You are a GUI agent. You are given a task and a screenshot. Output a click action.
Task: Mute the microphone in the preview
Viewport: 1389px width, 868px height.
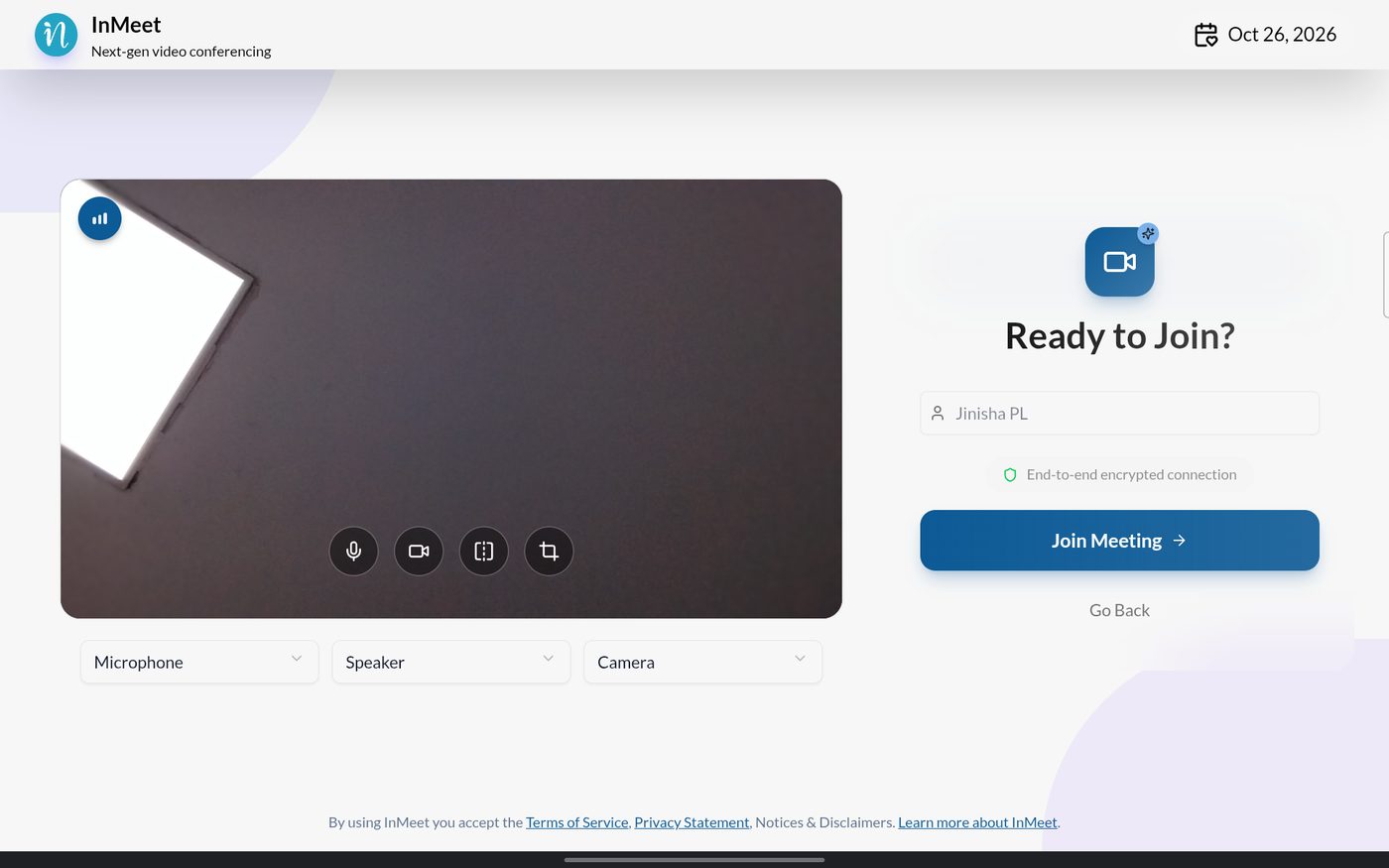(x=353, y=551)
